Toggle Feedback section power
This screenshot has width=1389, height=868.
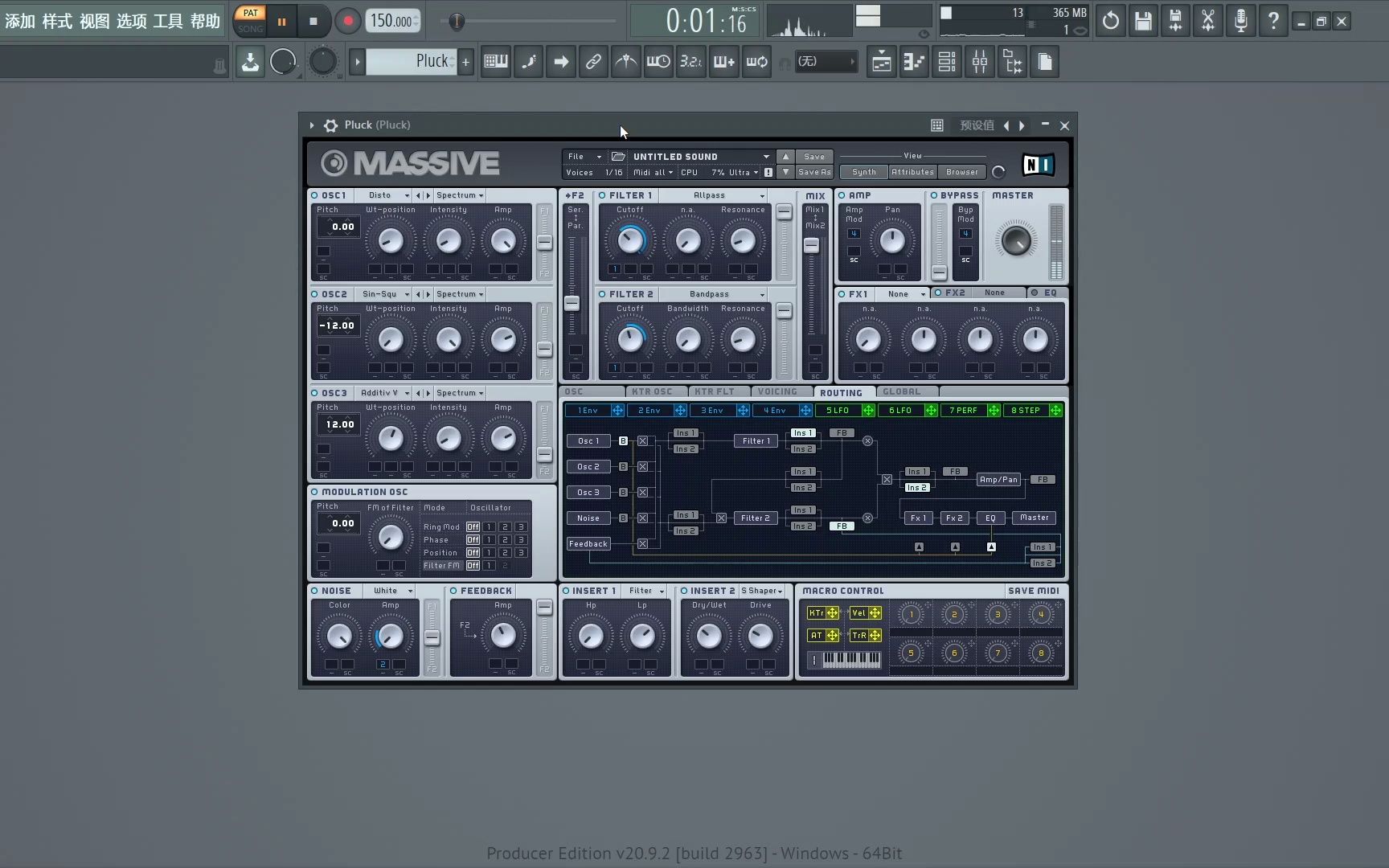coord(453,591)
